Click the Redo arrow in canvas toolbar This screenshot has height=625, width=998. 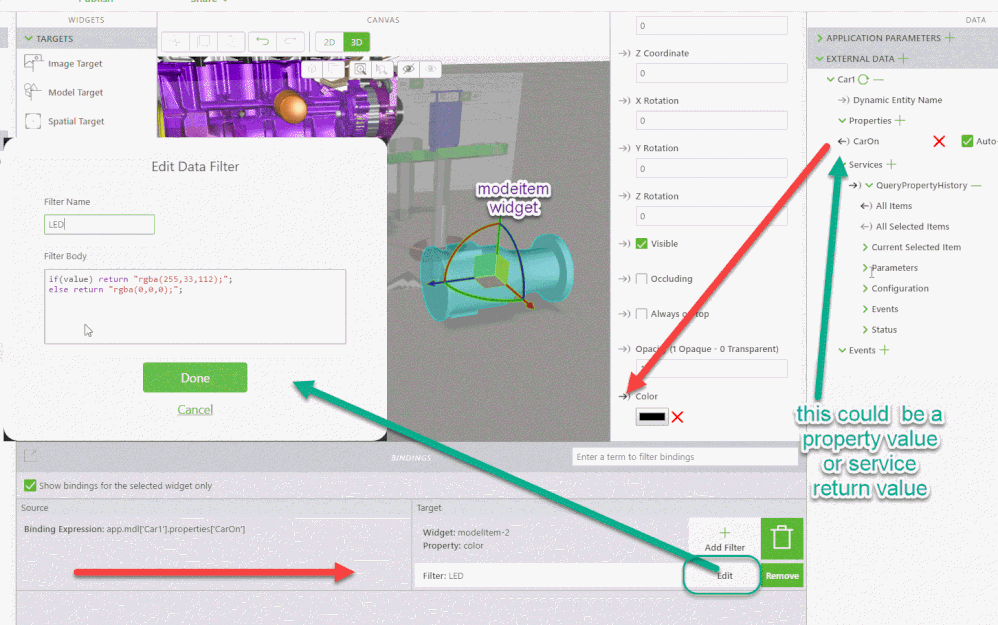point(290,42)
